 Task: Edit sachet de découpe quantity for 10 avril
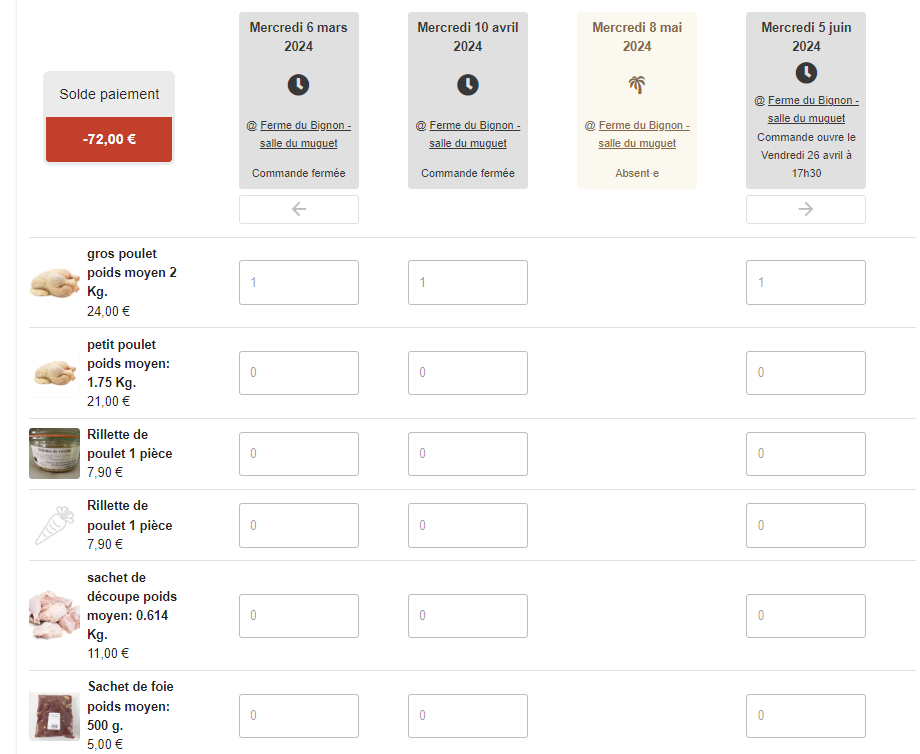coord(468,615)
